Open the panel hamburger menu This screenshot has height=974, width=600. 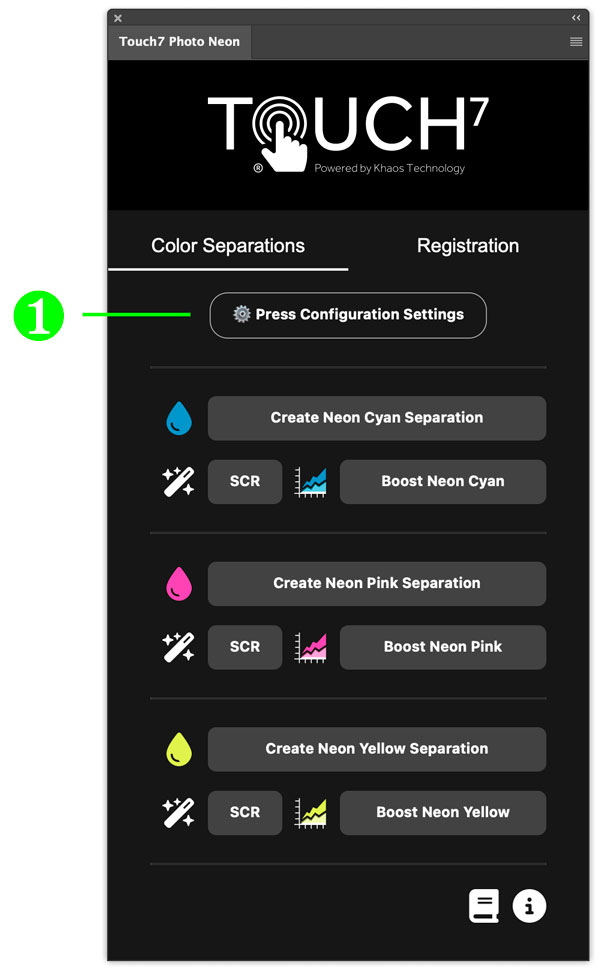click(x=576, y=42)
